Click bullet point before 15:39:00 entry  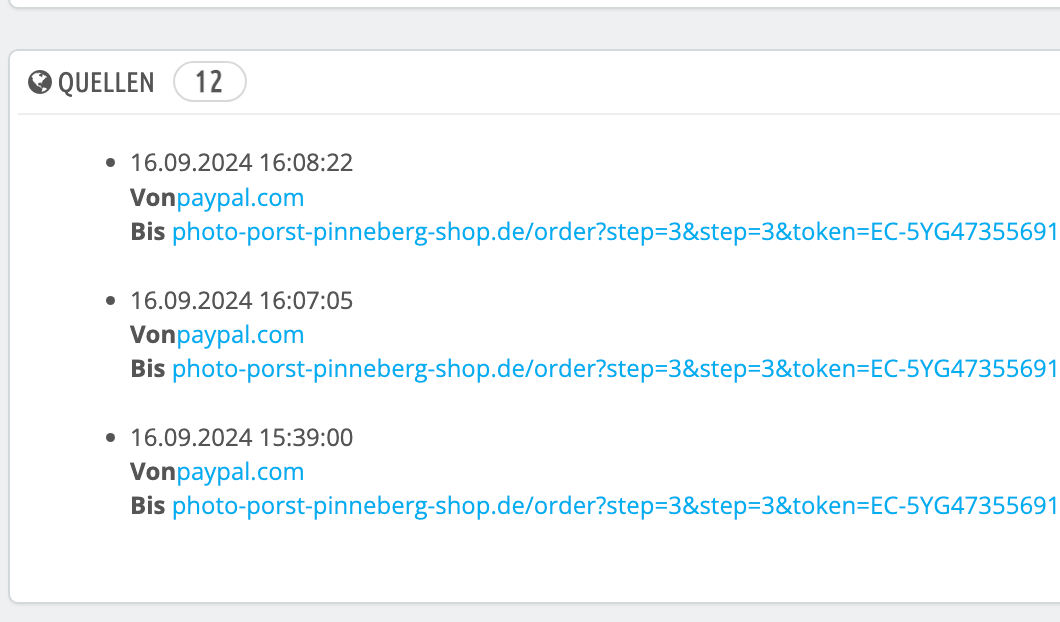pos(111,437)
